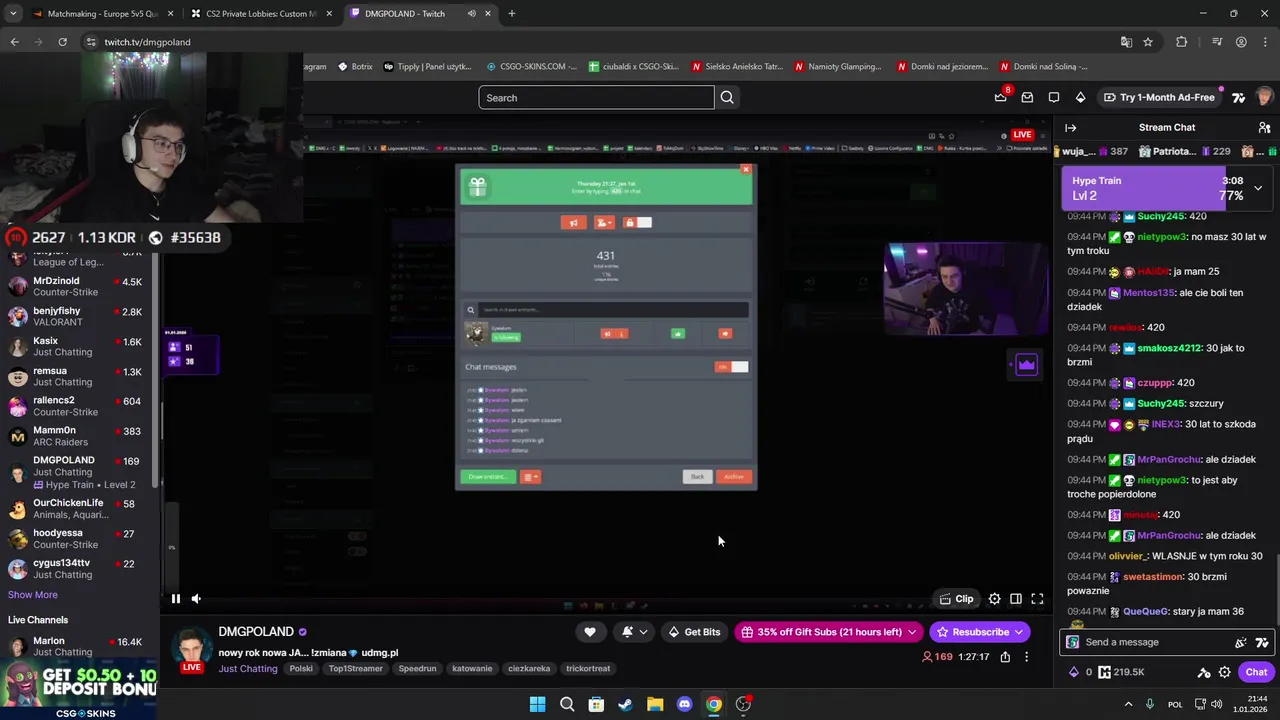Screen dimensions: 1280x720
Task: Share the stream via share icon
Action: pyautogui.click(x=1005, y=657)
